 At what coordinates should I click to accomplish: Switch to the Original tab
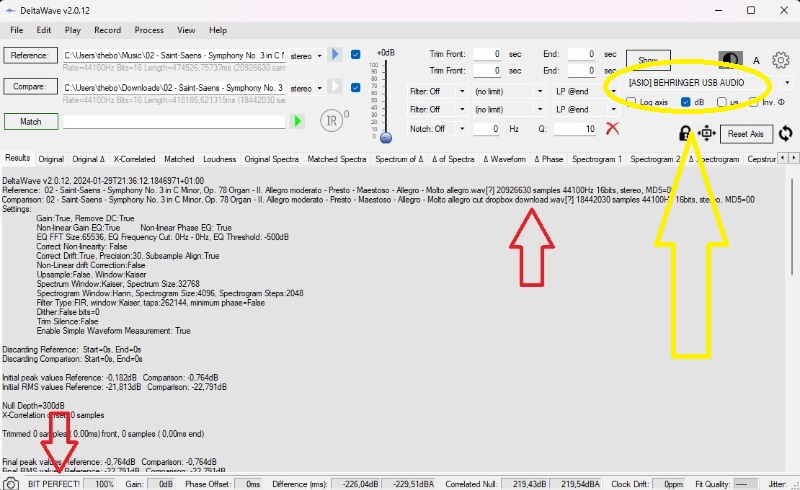point(51,159)
